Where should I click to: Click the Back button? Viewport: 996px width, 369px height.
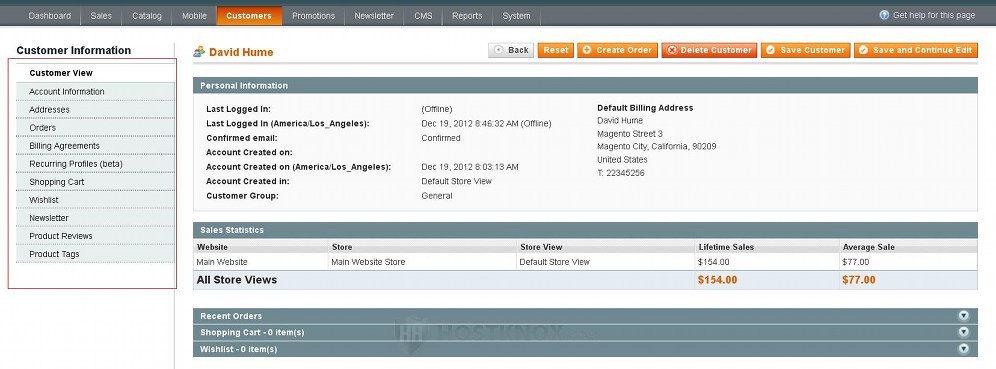511,50
